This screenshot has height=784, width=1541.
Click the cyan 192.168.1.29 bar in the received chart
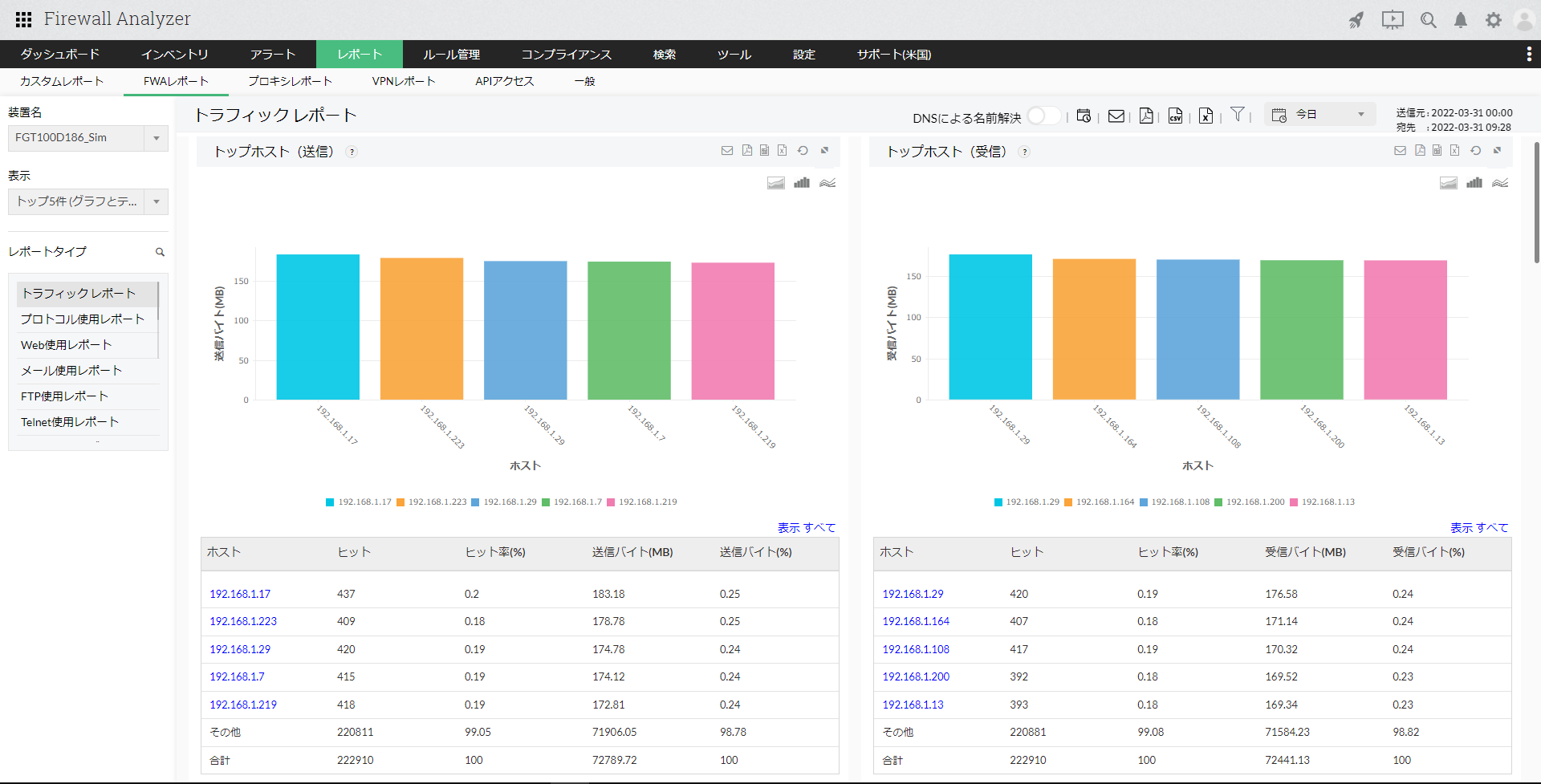(x=990, y=327)
